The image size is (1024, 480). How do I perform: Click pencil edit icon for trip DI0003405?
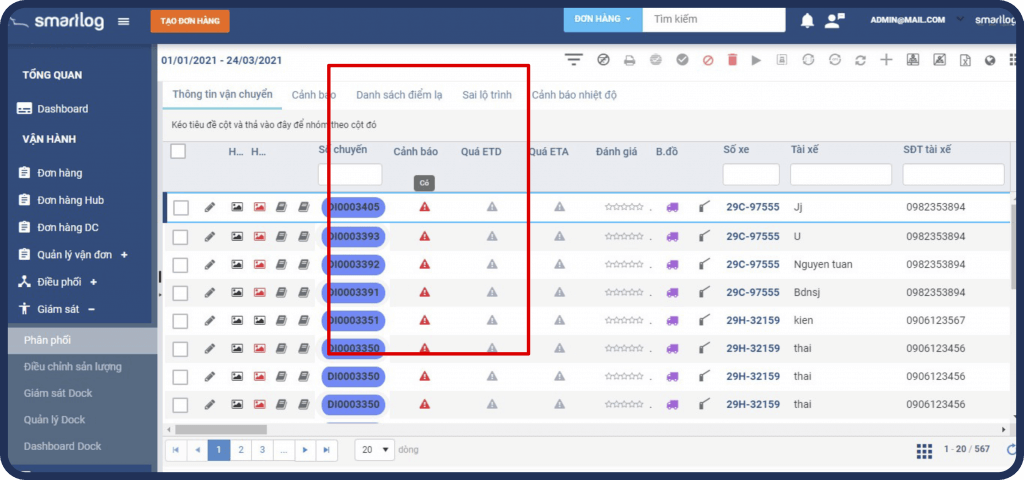209,208
